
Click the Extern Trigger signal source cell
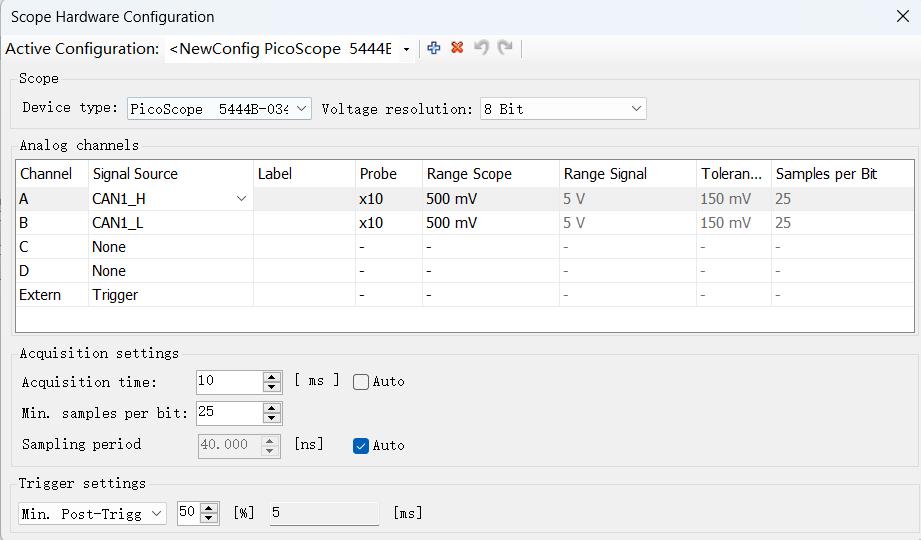click(x=170, y=295)
